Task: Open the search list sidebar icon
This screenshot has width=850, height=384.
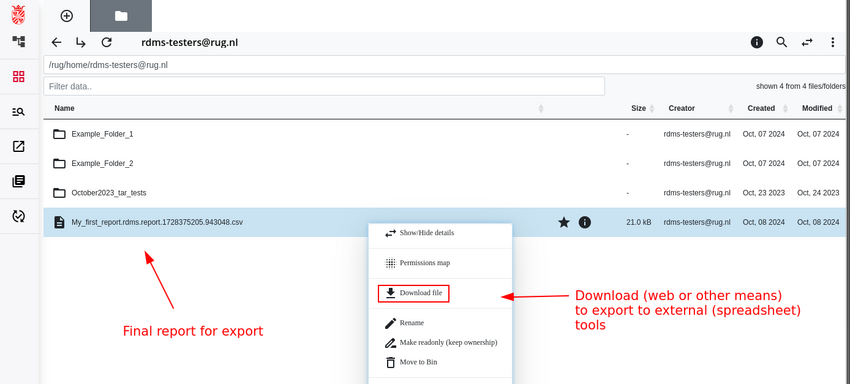Action: tap(18, 112)
